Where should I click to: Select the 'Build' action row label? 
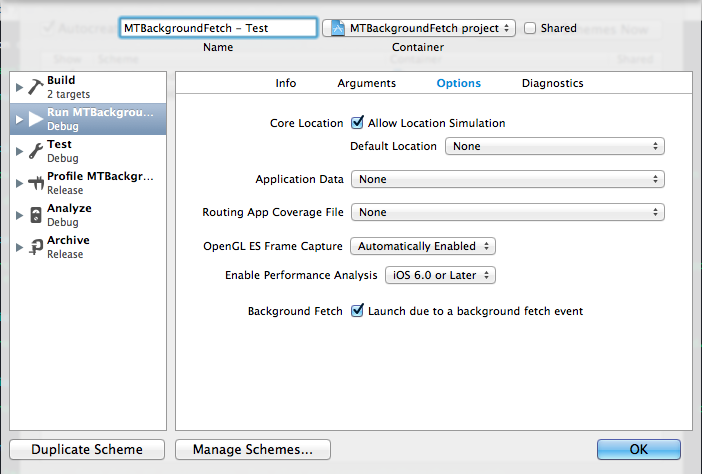click(61, 80)
